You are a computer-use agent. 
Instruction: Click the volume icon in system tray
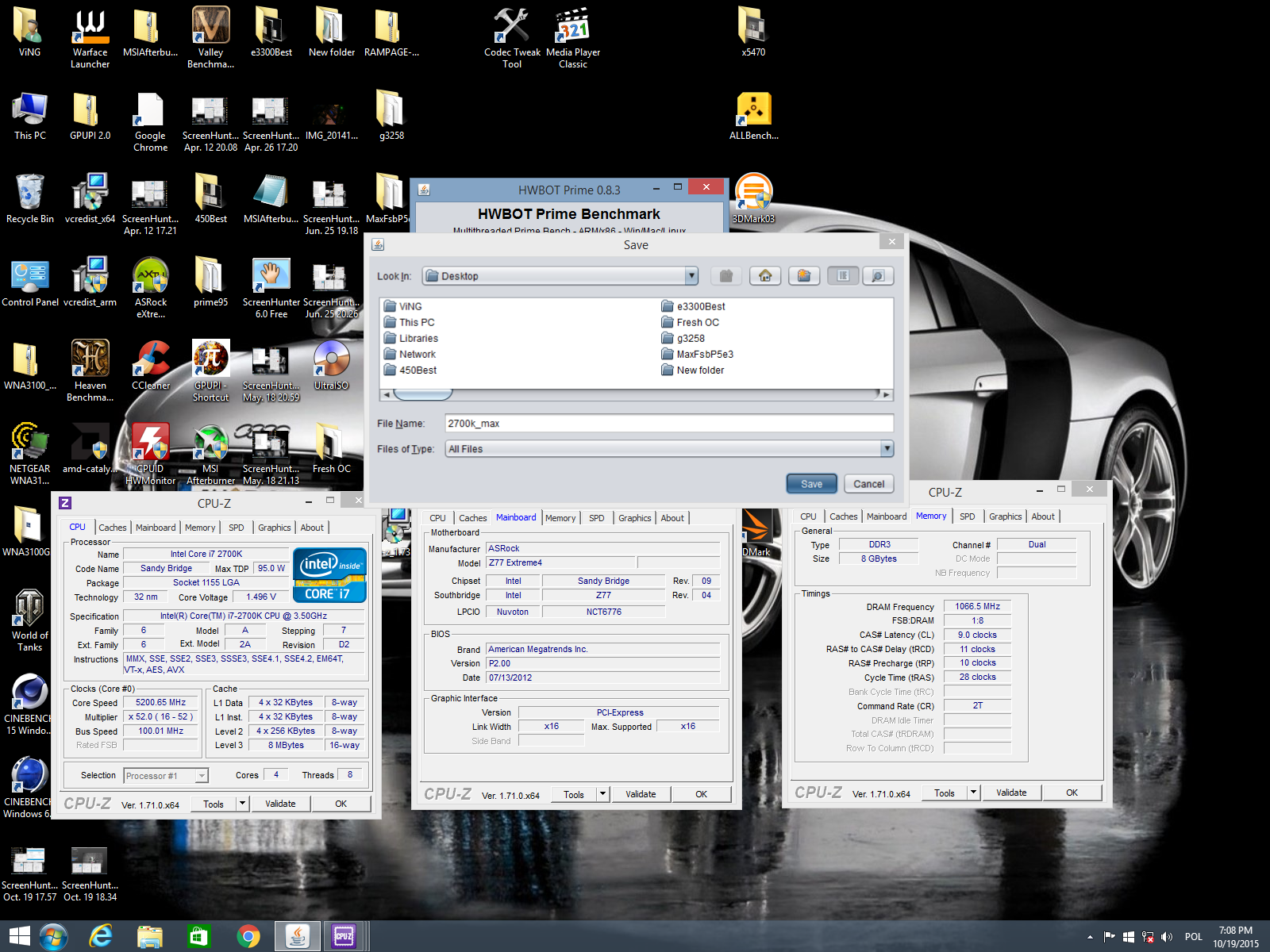coord(1166,937)
